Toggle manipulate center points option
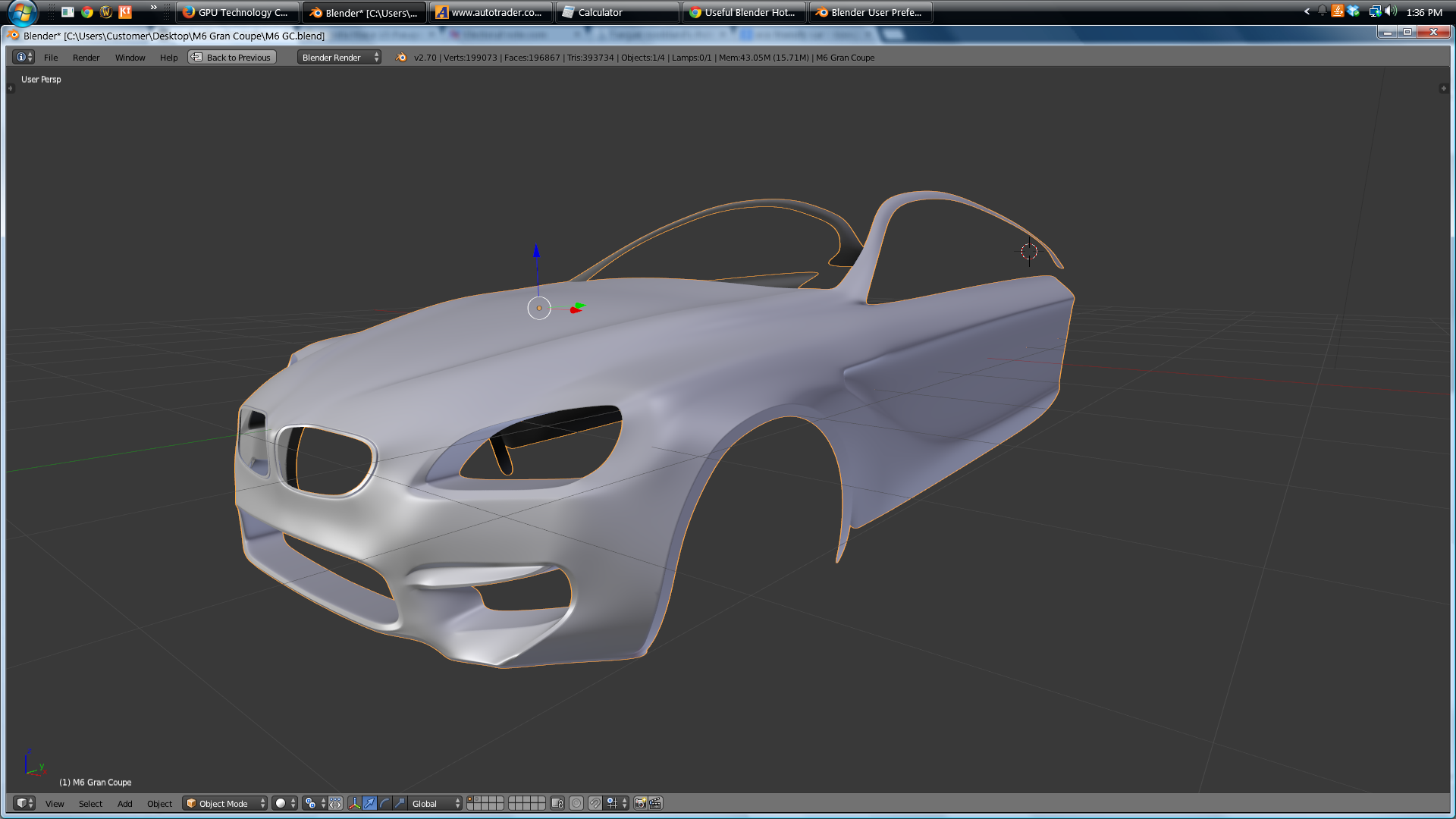The width and height of the screenshot is (1456, 819). [335, 804]
